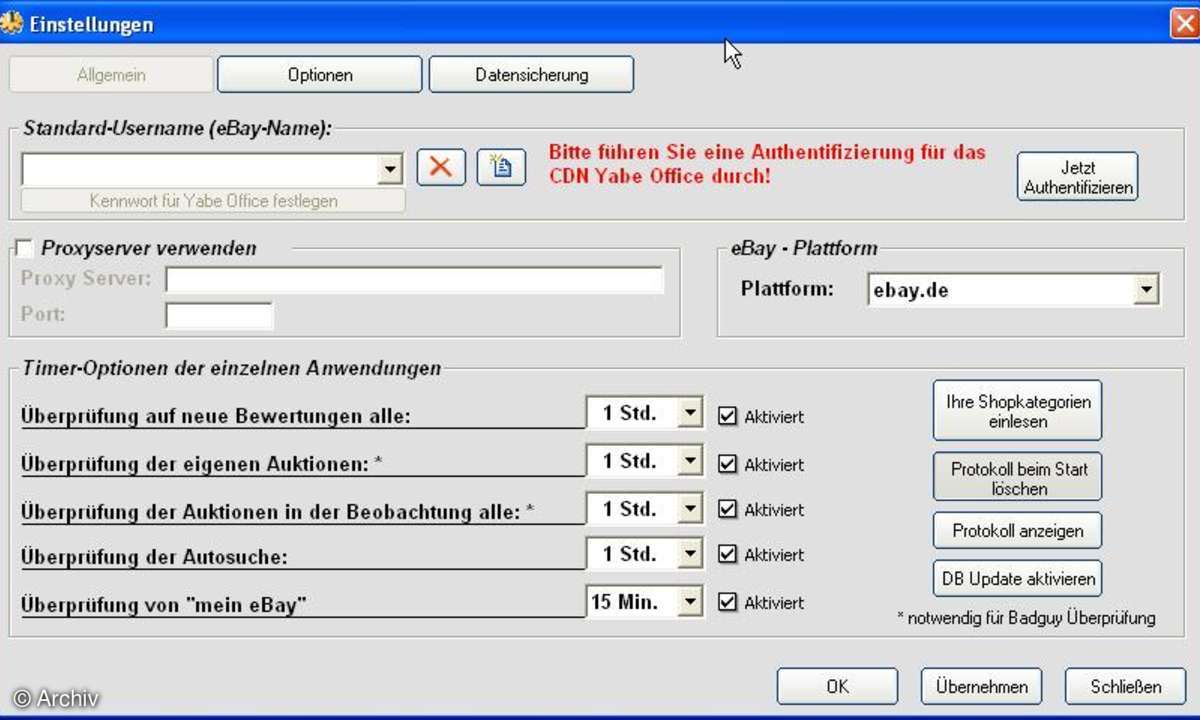Confirm settings with the OK button
Viewport: 1200px width, 720px height.
pyautogui.click(x=837, y=686)
